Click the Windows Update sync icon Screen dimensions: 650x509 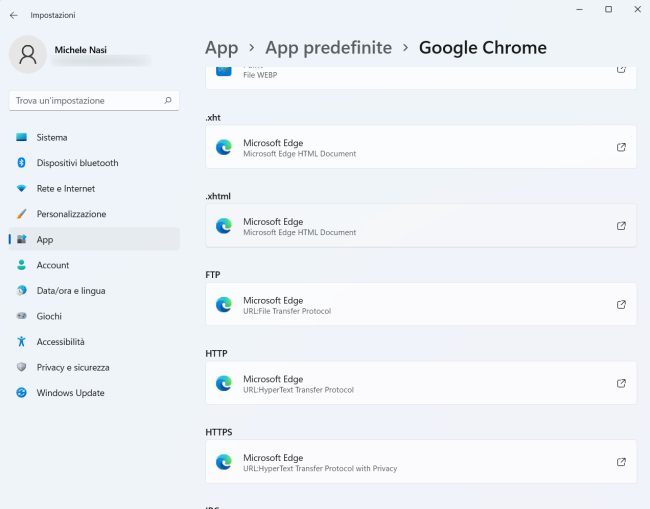click(x=22, y=393)
